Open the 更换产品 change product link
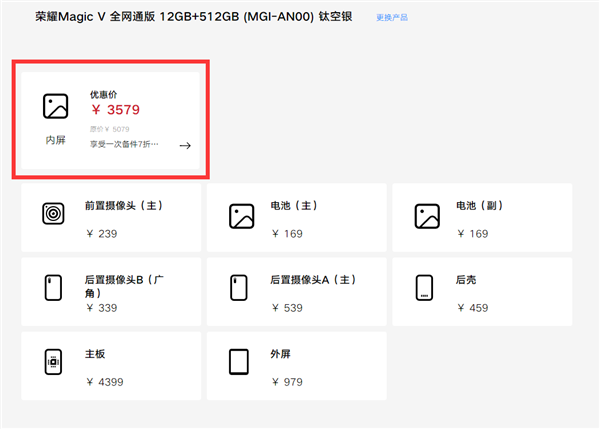 point(392,18)
